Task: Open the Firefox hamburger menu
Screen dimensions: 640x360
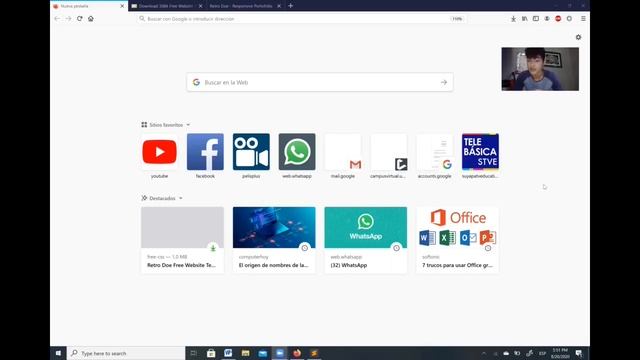Action: pos(583,19)
